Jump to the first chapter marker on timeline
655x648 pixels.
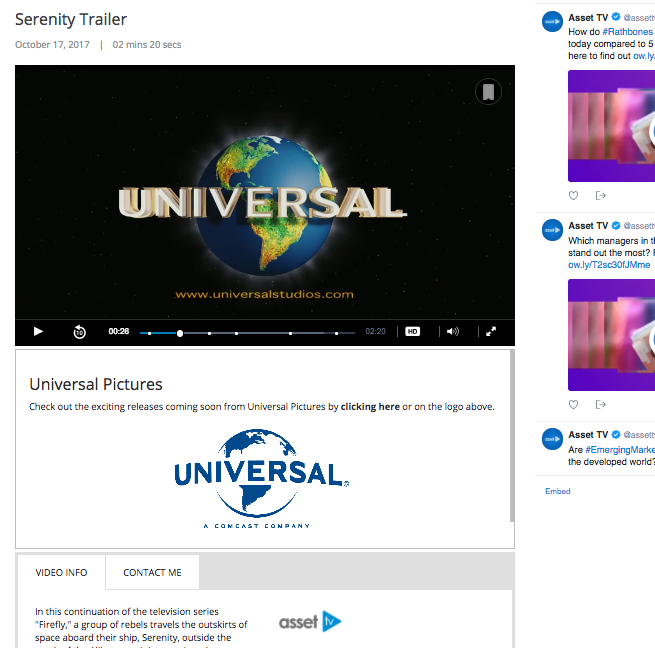150,333
